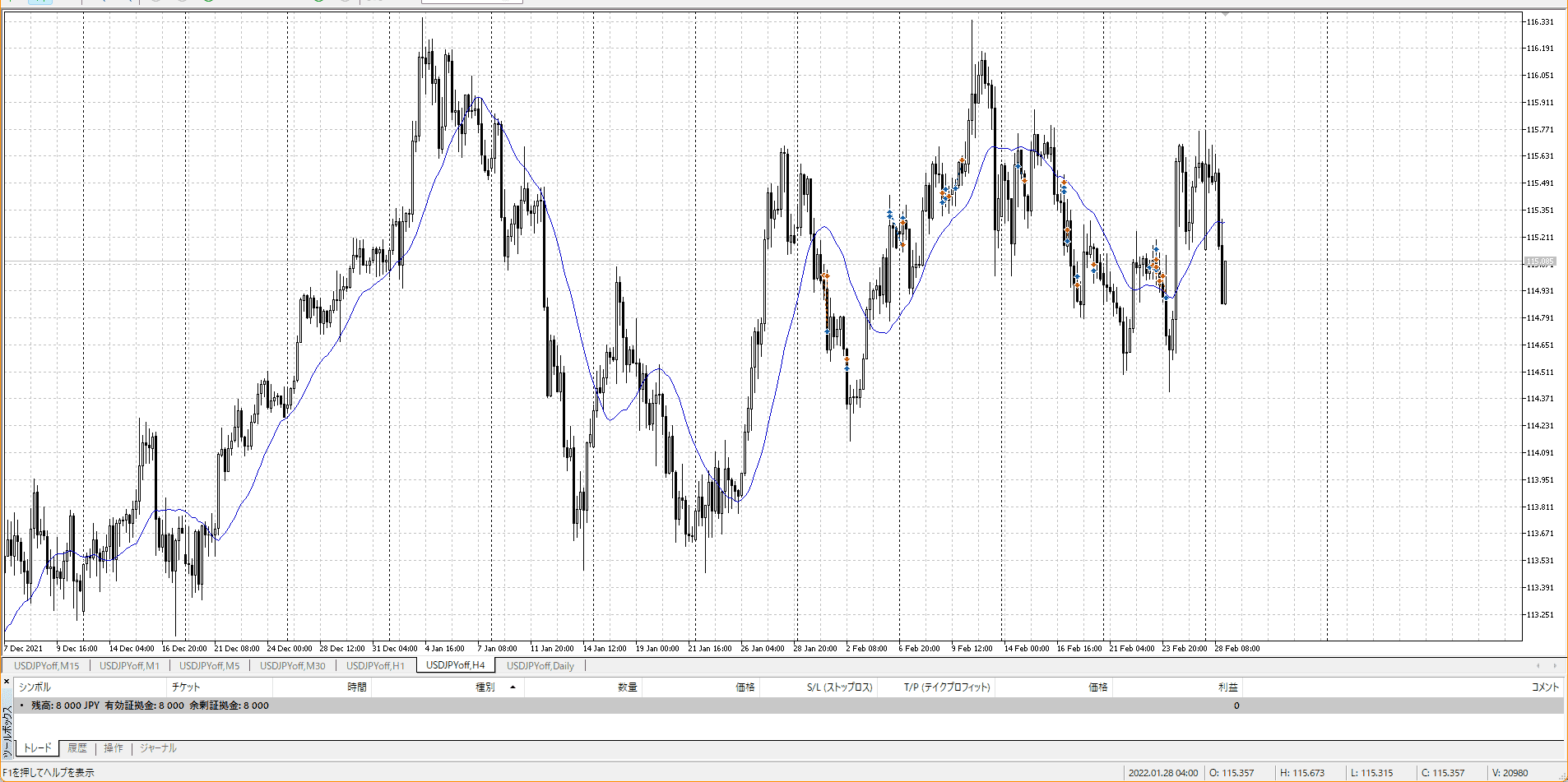Select the USDJPYoff,M5 chart tab
1568x782 pixels.
pyautogui.click(x=209, y=666)
